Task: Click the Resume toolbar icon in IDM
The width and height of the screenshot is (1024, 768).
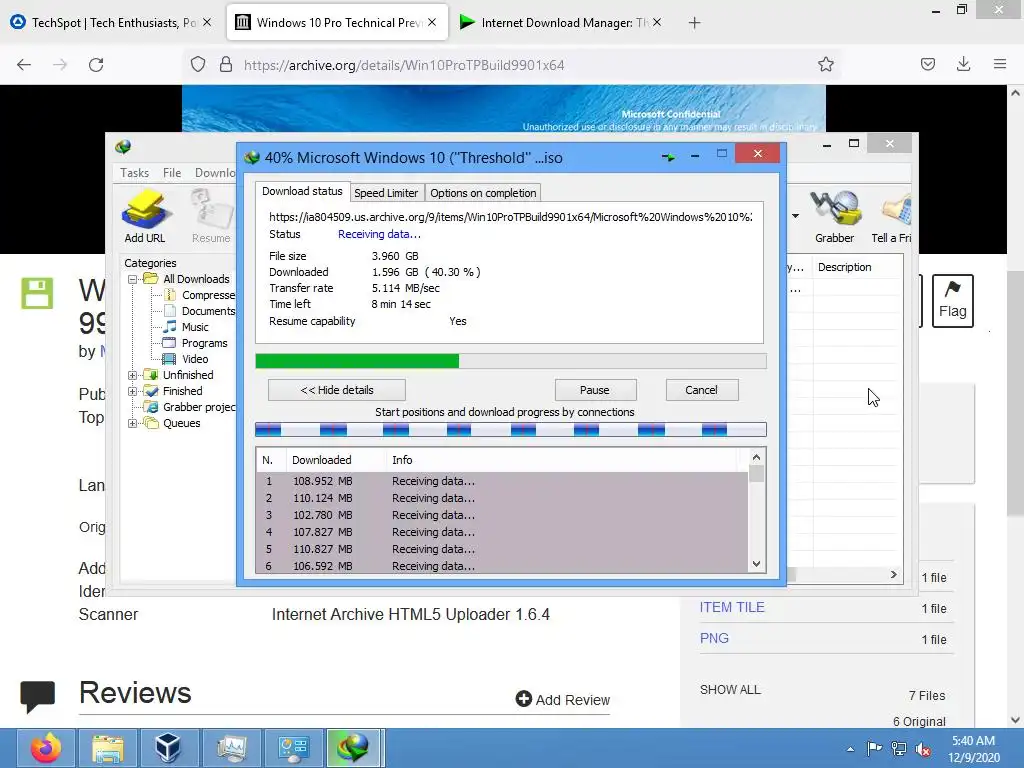Action: [x=212, y=216]
